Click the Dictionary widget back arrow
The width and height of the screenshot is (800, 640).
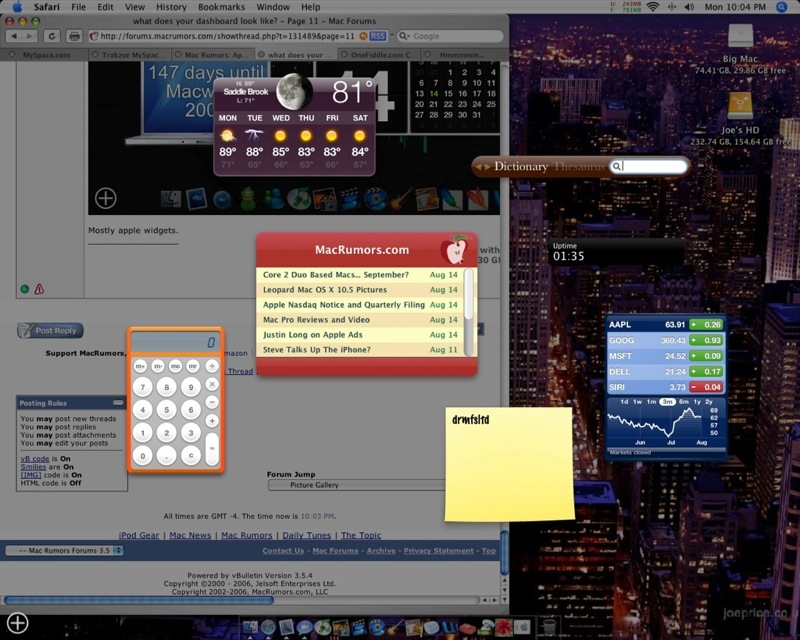tap(479, 166)
